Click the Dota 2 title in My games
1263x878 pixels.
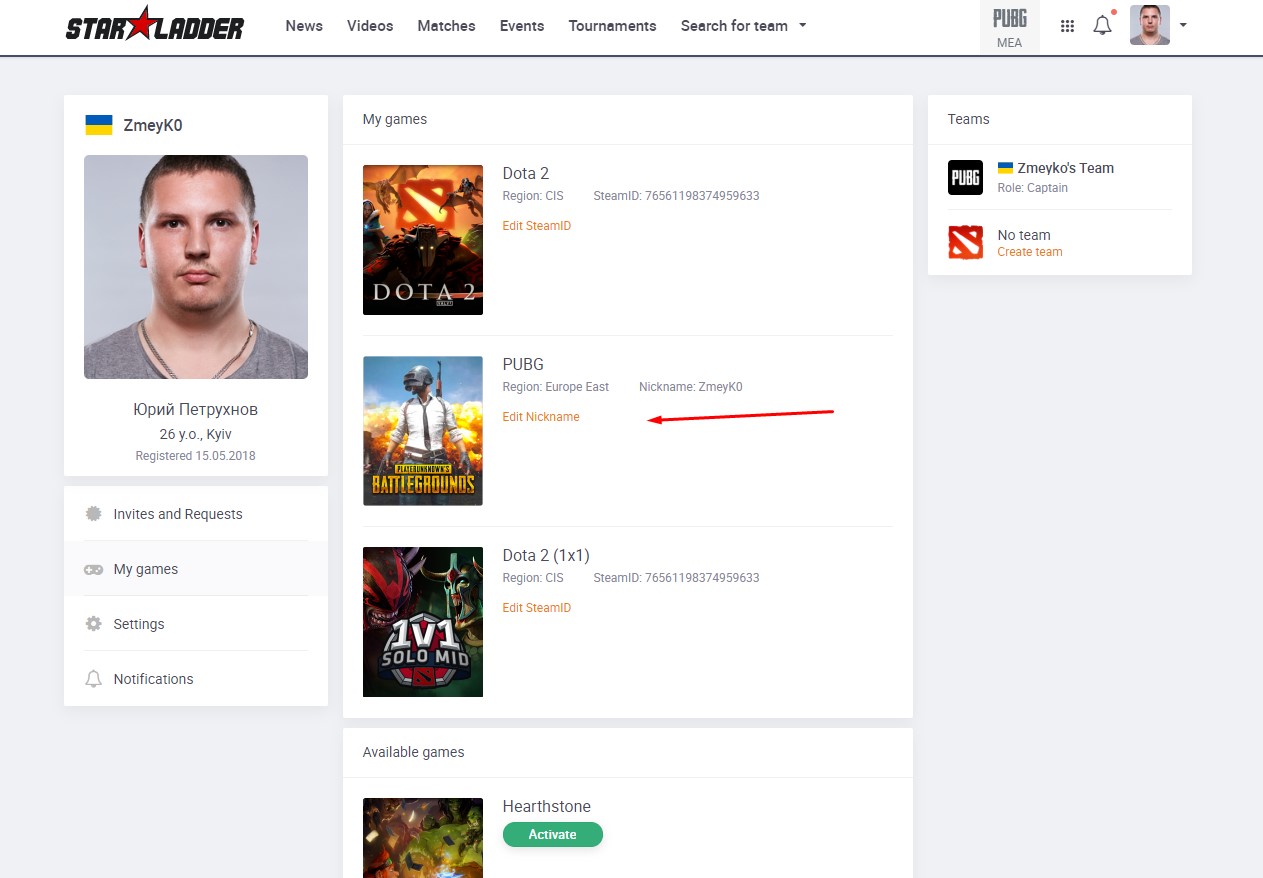click(526, 173)
